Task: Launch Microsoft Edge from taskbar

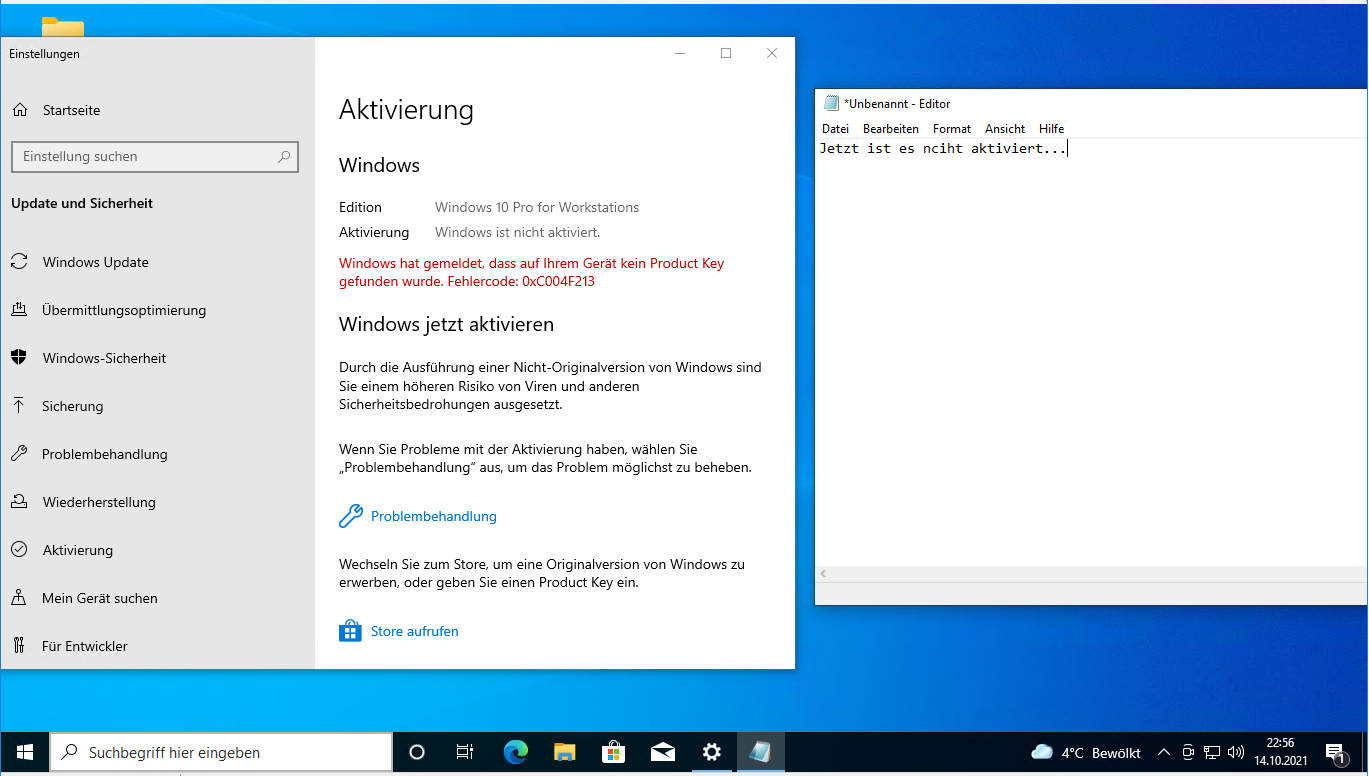Action: (x=515, y=752)
